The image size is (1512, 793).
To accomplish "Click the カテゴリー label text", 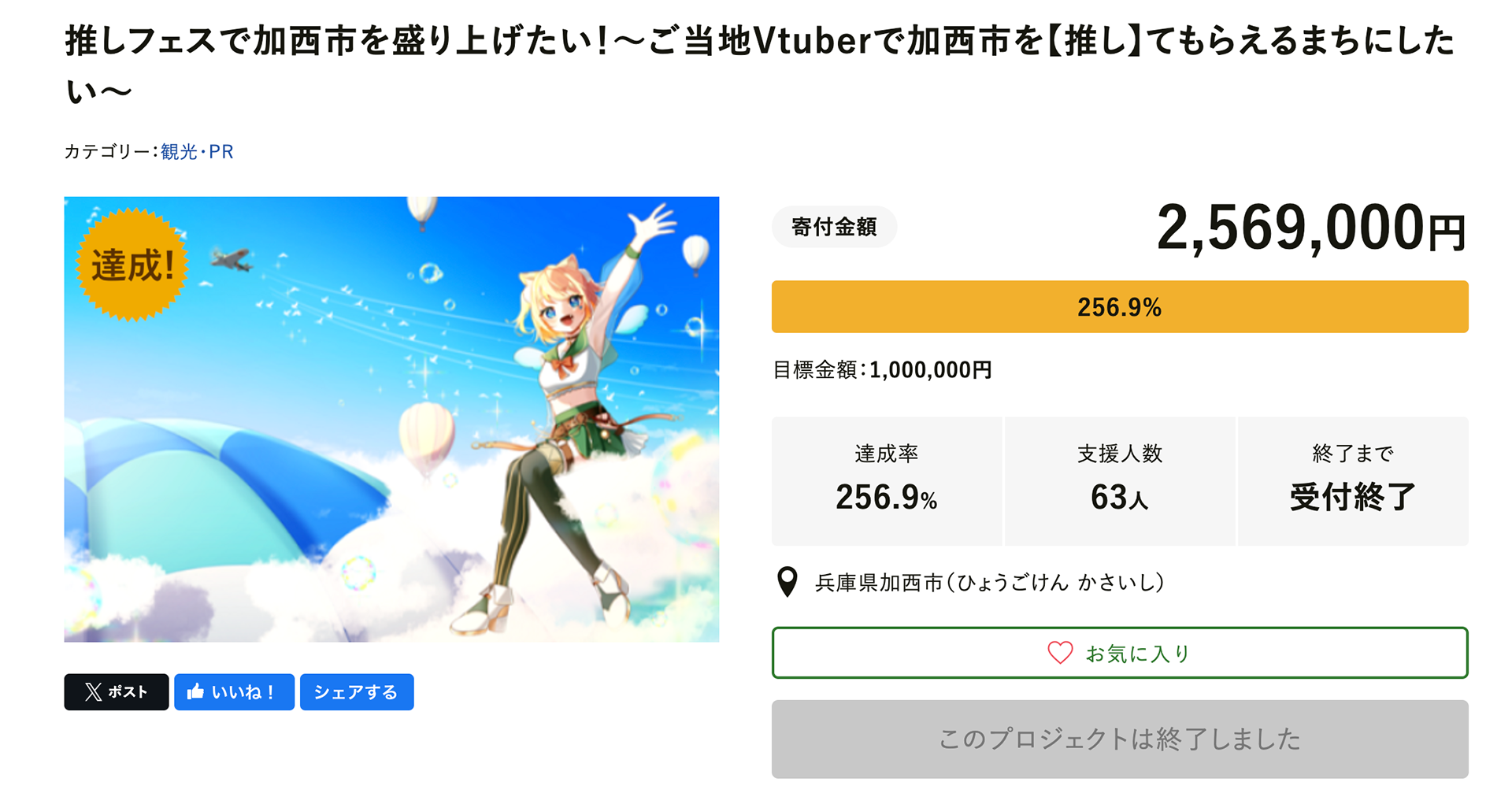I will click(x=109, y=152).
